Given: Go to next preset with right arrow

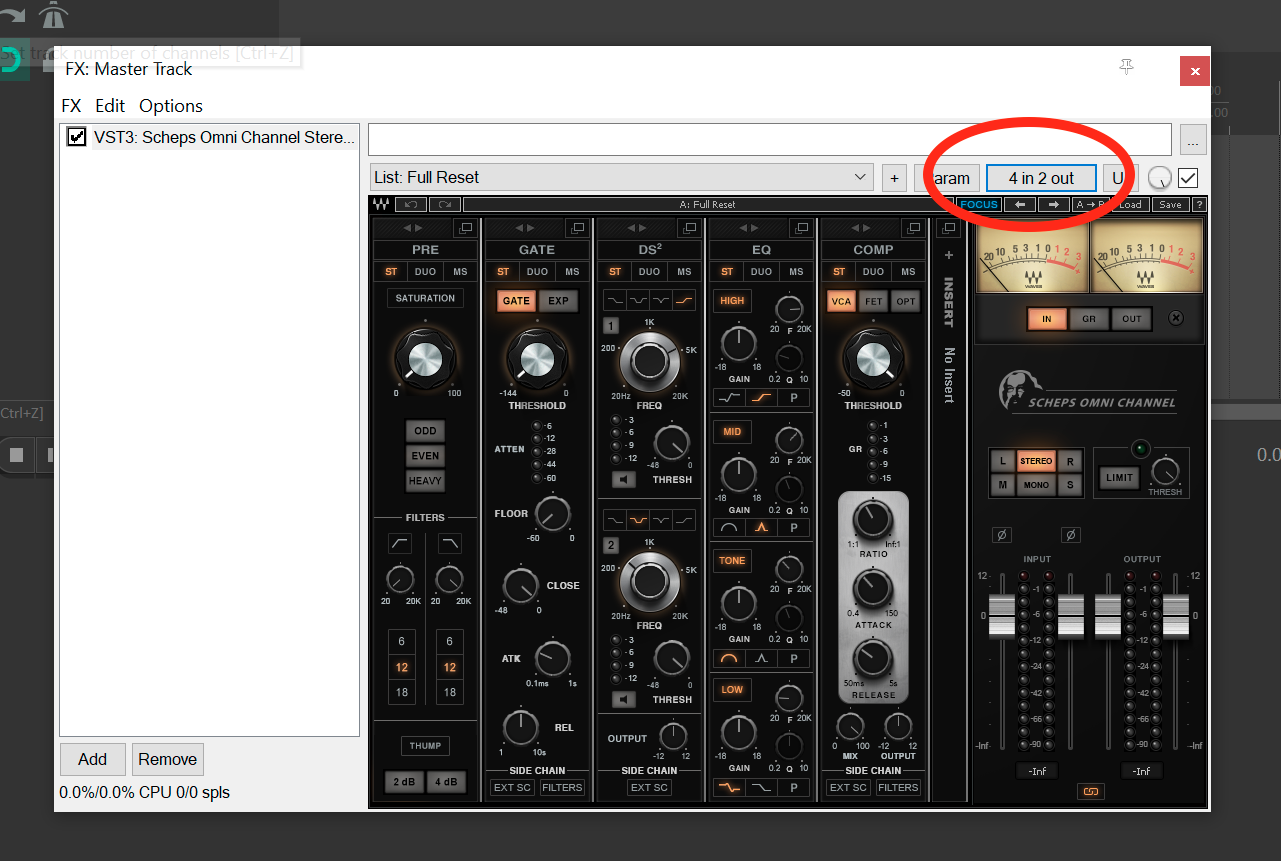Looking at the screenshot, I should point(1053,204).
